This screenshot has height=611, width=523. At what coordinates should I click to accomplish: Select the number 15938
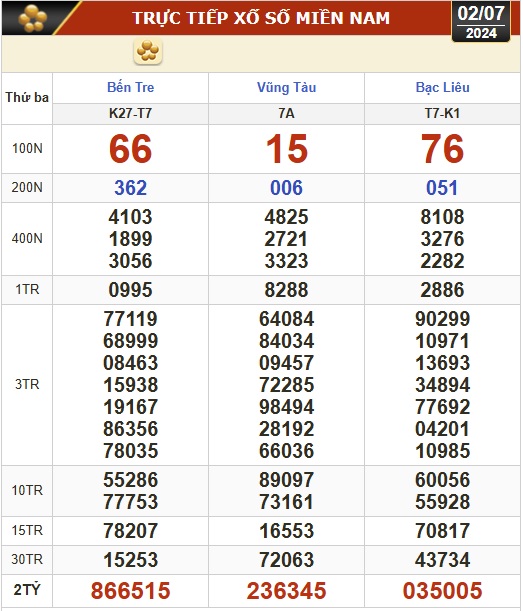tap(131, 385)
